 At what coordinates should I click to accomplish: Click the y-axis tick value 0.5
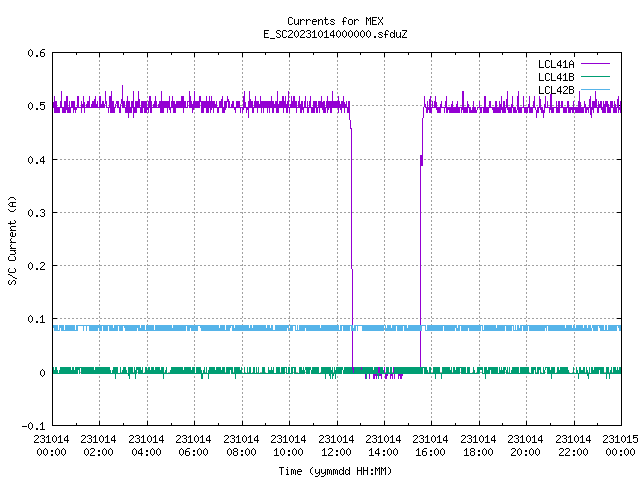pyautogui.click(x=36, y=106)
